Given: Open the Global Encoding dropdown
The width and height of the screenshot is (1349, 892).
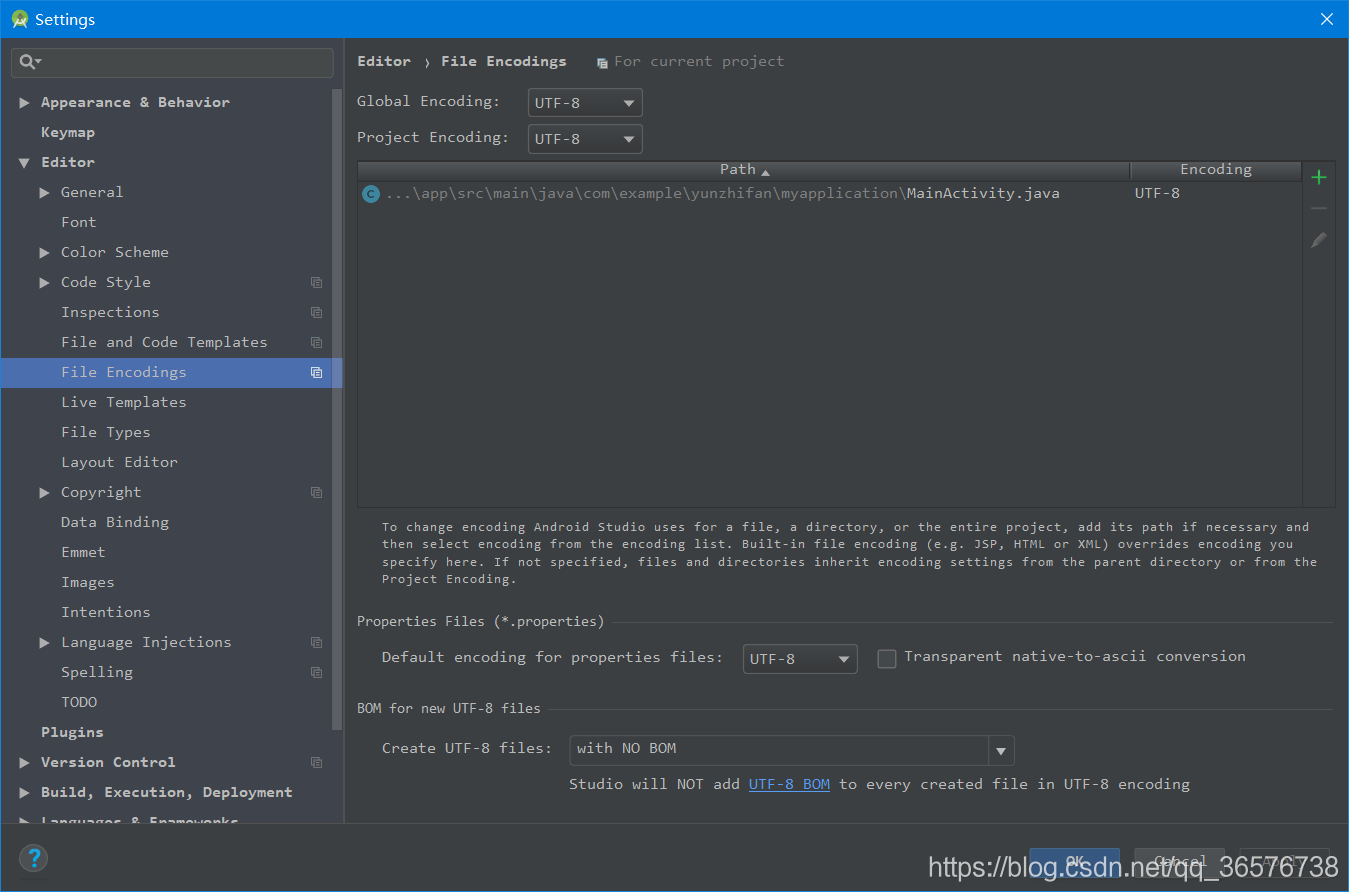Looking at the screenshot, I should 585,103.
